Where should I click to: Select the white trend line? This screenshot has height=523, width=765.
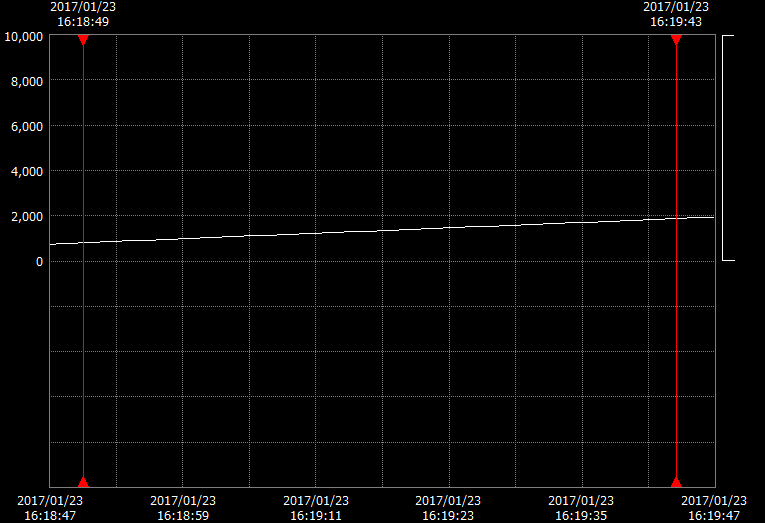pyautogui.click(x=380, y=229)
